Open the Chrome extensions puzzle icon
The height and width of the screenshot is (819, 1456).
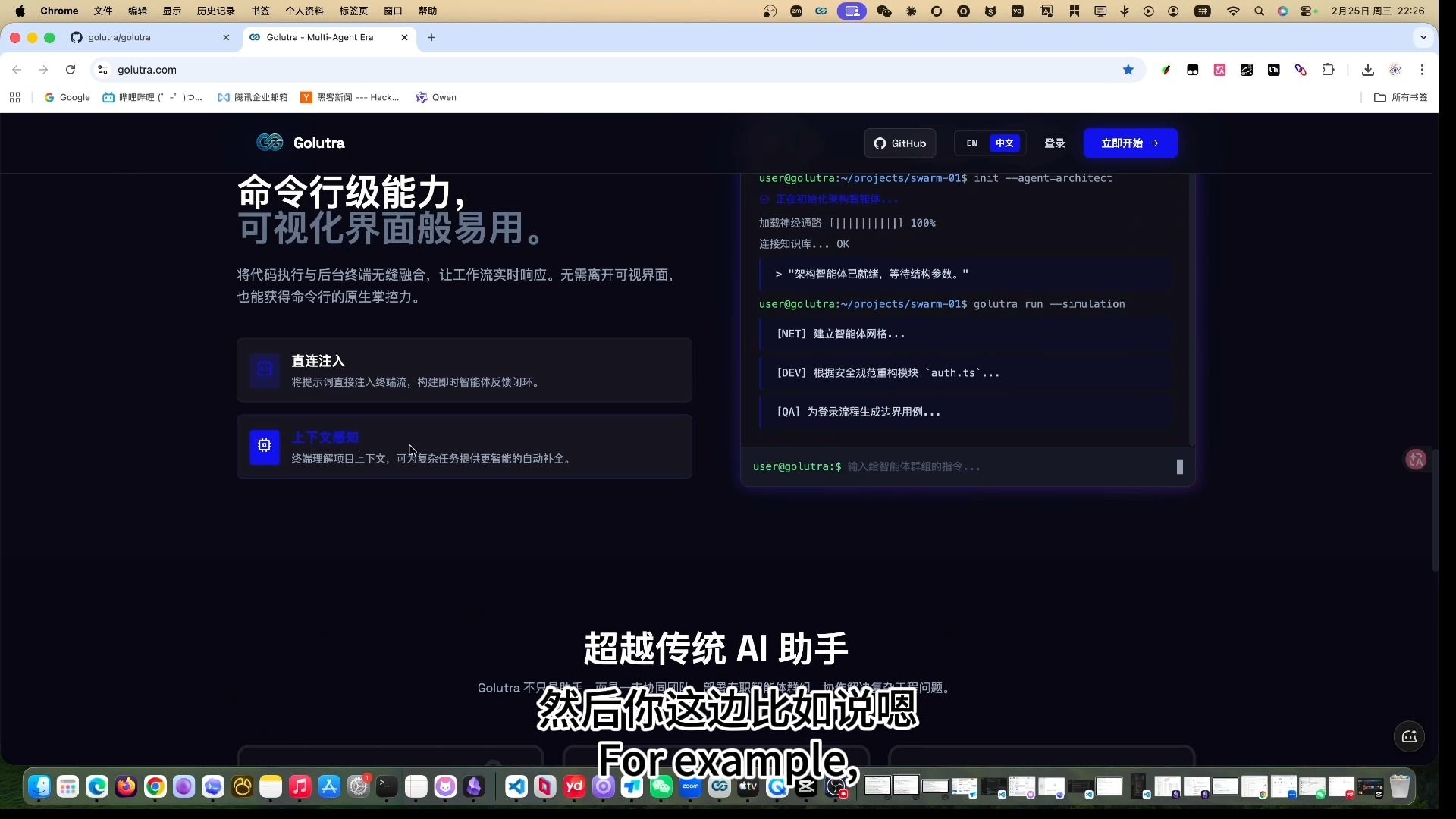tap(1328, 70)
